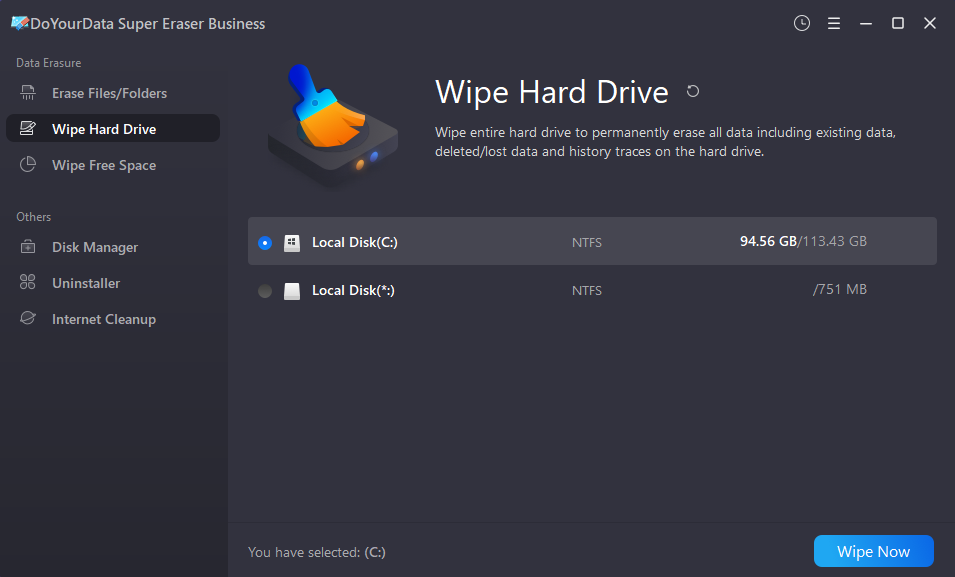Click the large broom hard drive illustration
The width and height of the screenshot is (955, 577).
(333, 125)
